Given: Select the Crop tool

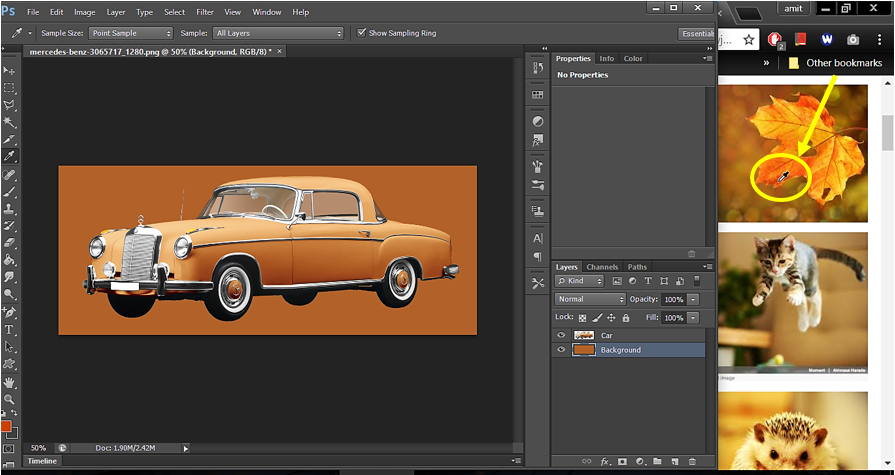Looking at the screenshot, I should [9, 139].
